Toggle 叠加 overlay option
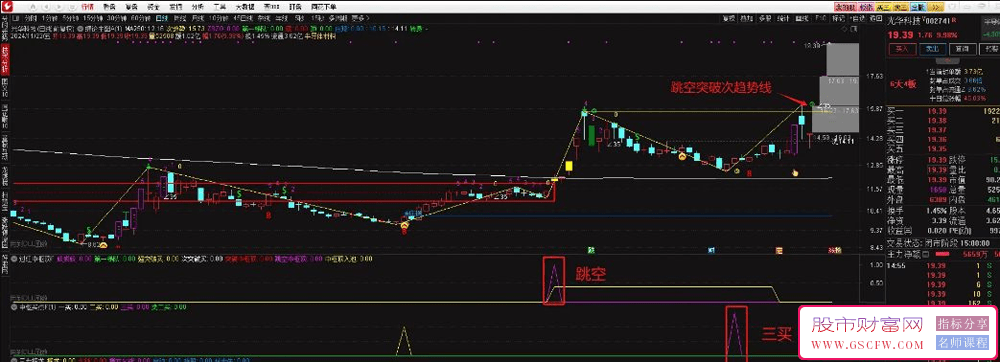This screenshot has height=362, width=1000. coord(747,18)
